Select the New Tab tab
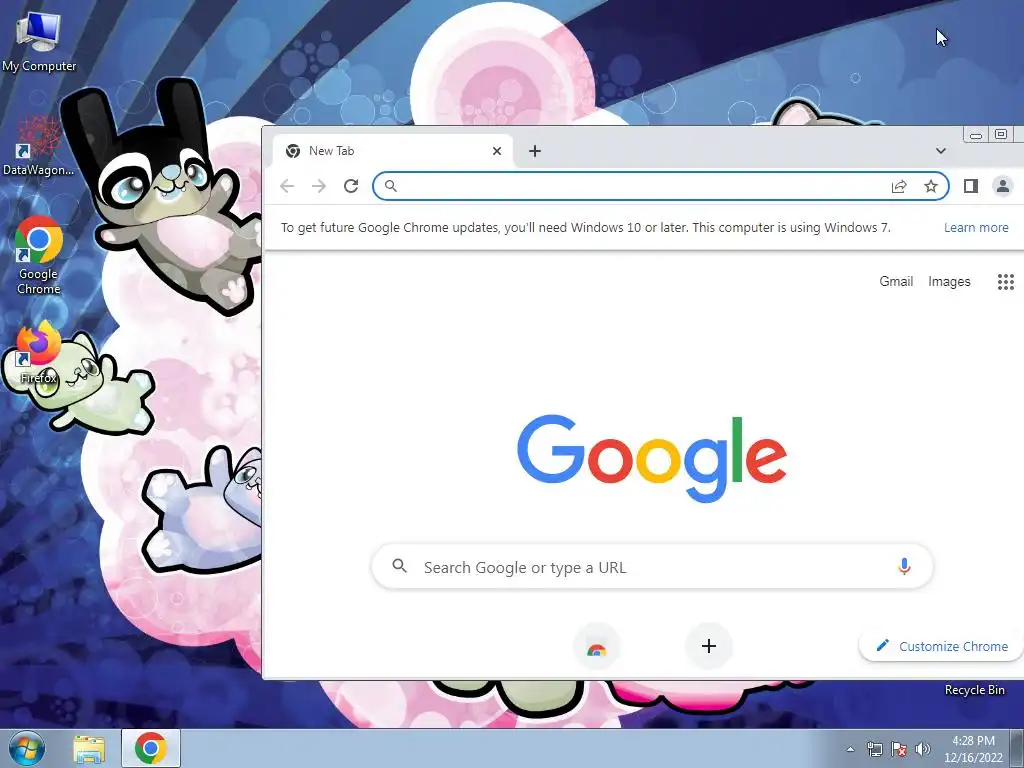This screenshot has height=768, width=1024. pyautogui.click(x=392, y=151)
